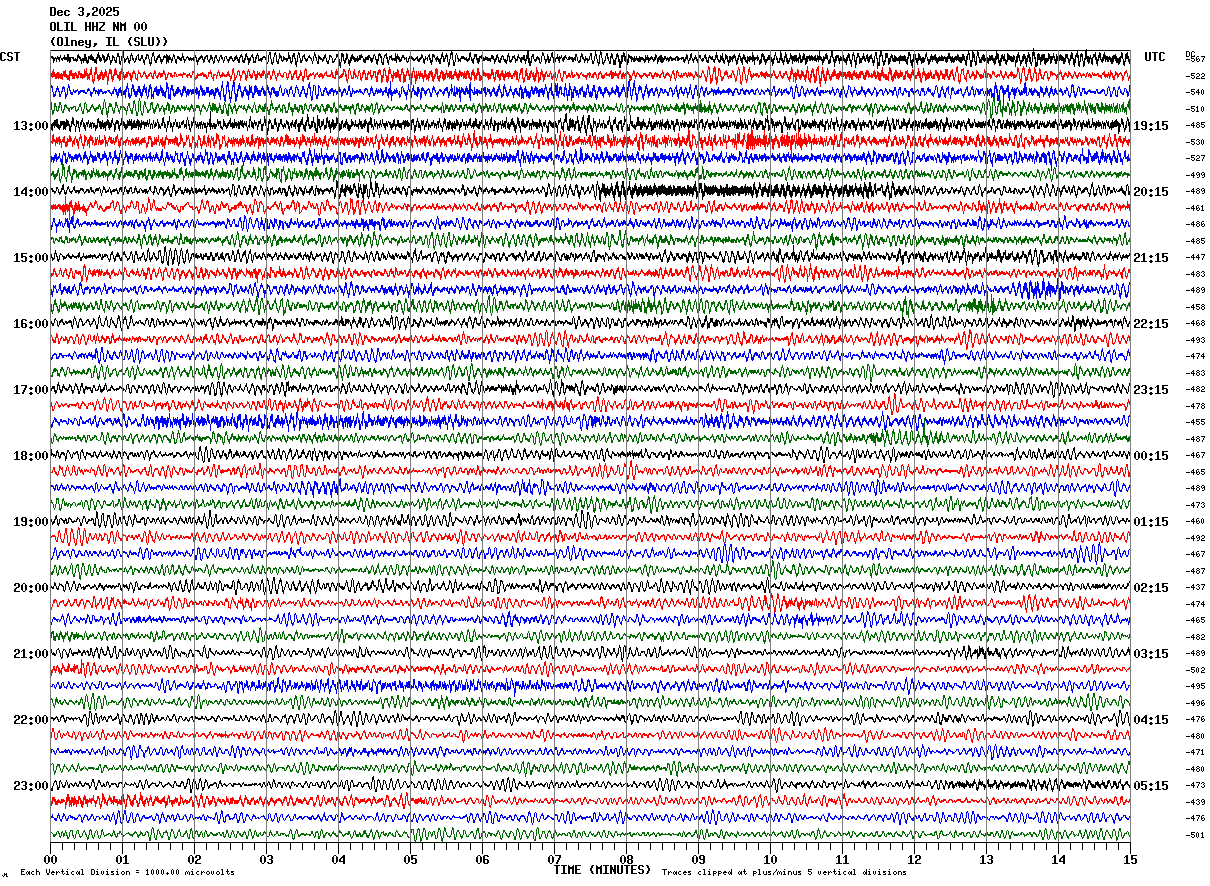The image size is (1210, 886).
Task: Click the 'CST' timezone label
Action: pos(10,57)
